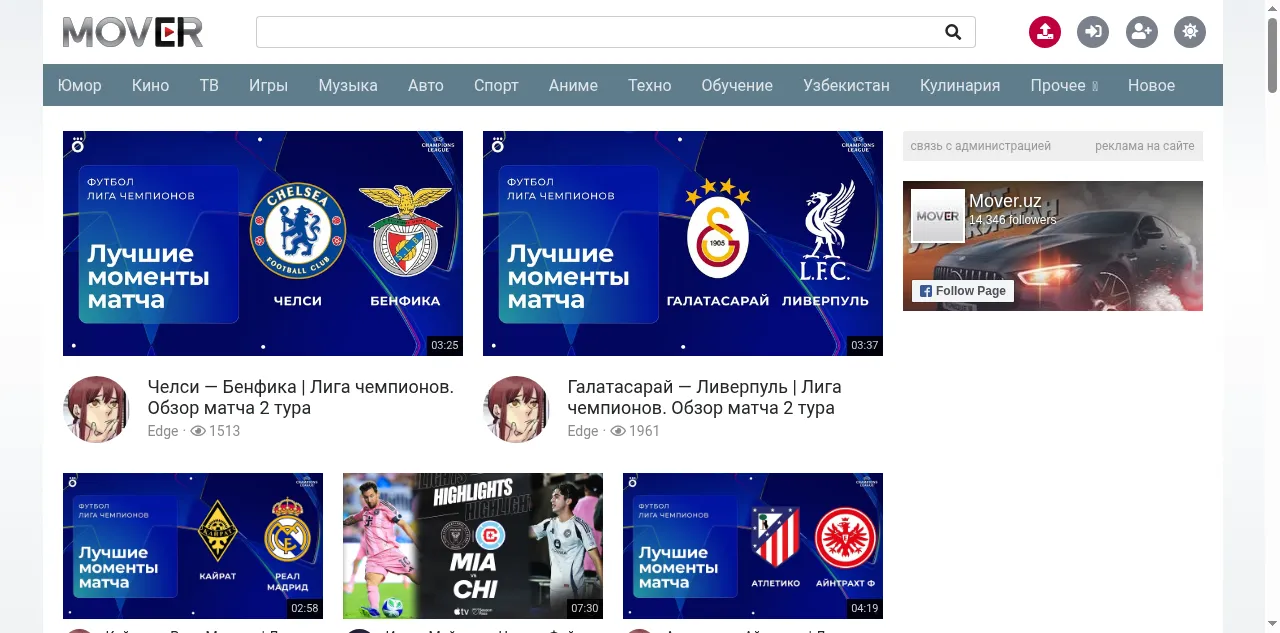Open the MIA vs CHI highlights thumbnail

(473, 546)
